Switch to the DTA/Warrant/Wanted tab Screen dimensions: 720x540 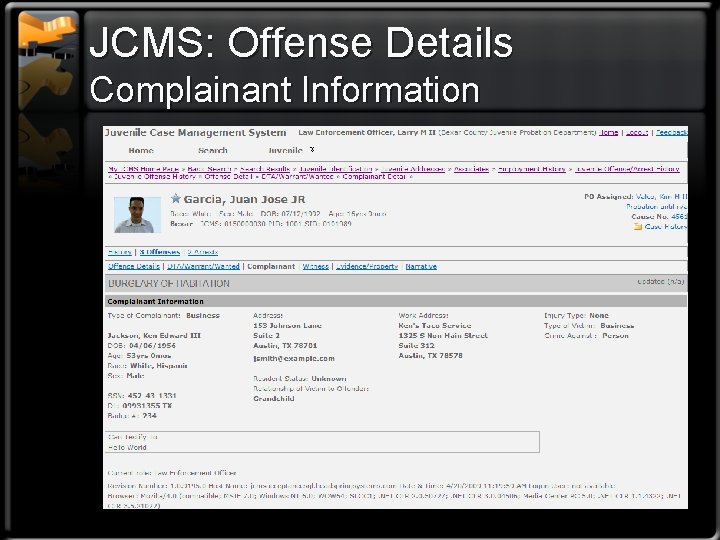click(x=203, y=266)
